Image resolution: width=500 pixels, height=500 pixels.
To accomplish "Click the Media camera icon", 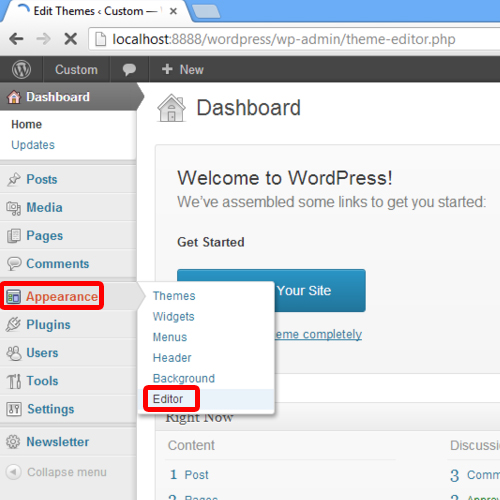I will 14,208.
